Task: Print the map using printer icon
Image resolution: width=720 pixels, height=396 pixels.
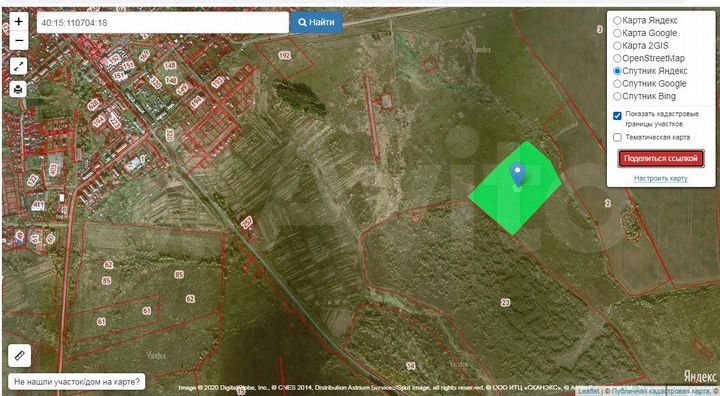Action: 18,89
